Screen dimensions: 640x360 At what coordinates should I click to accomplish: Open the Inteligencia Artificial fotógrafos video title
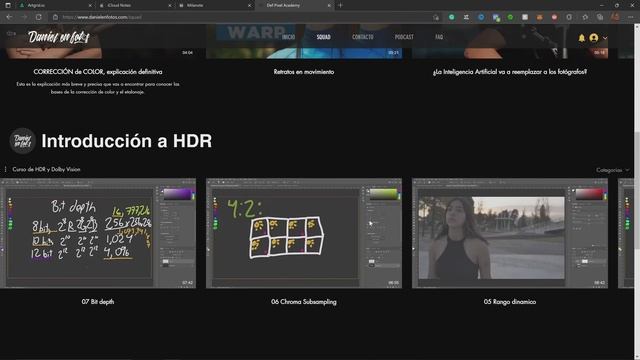tap(510, 72)
